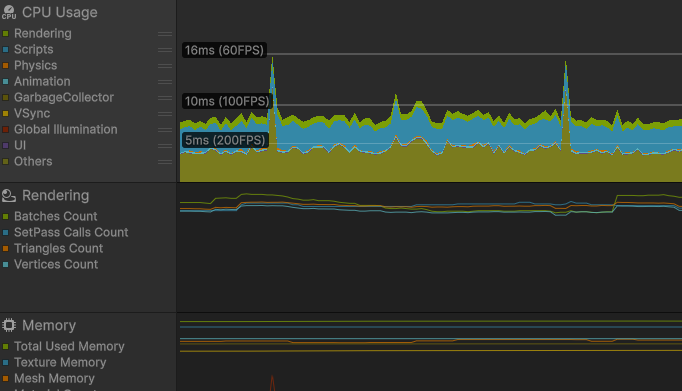
Task: Toggle the Texture Memory series swatch
Action: pos(6,362)
